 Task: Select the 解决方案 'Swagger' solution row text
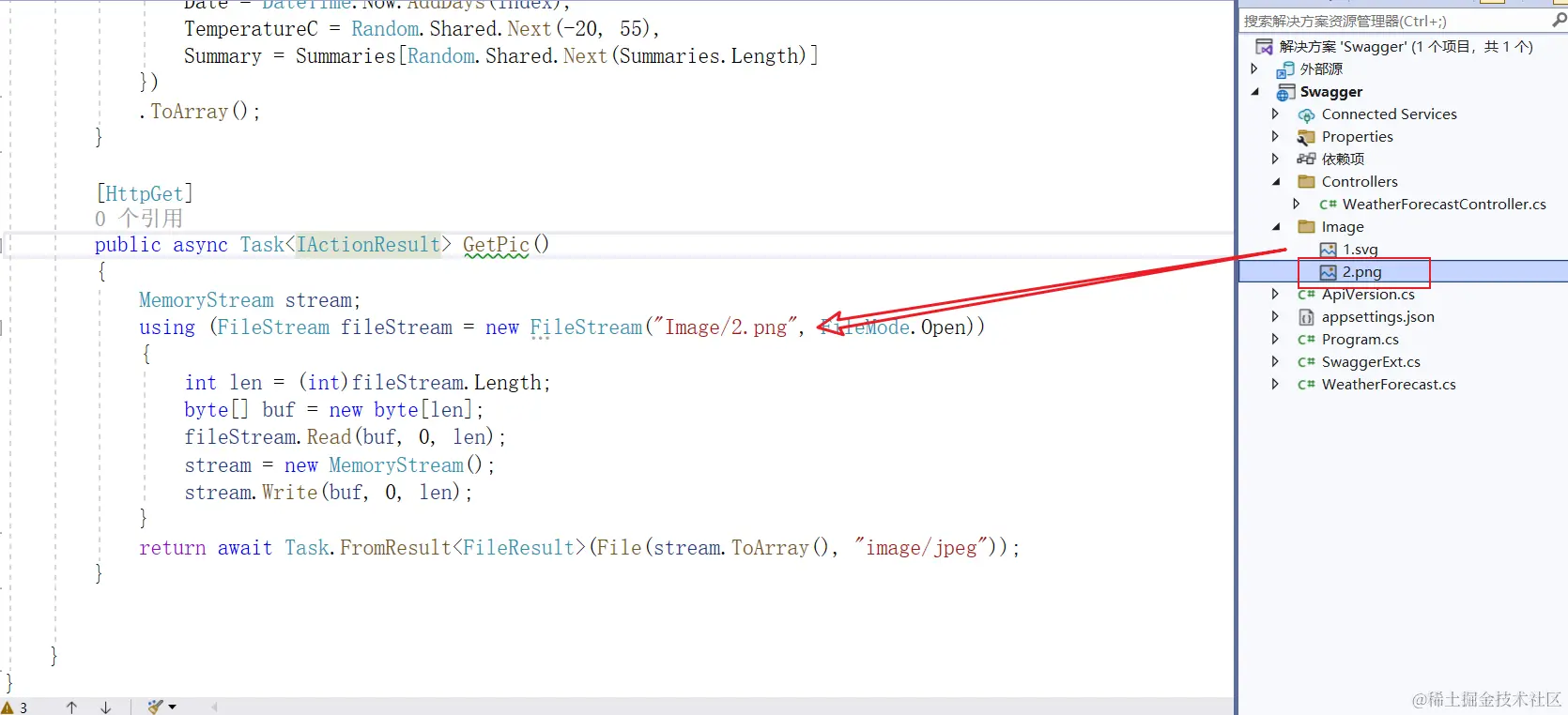[x=1407, y=47]
